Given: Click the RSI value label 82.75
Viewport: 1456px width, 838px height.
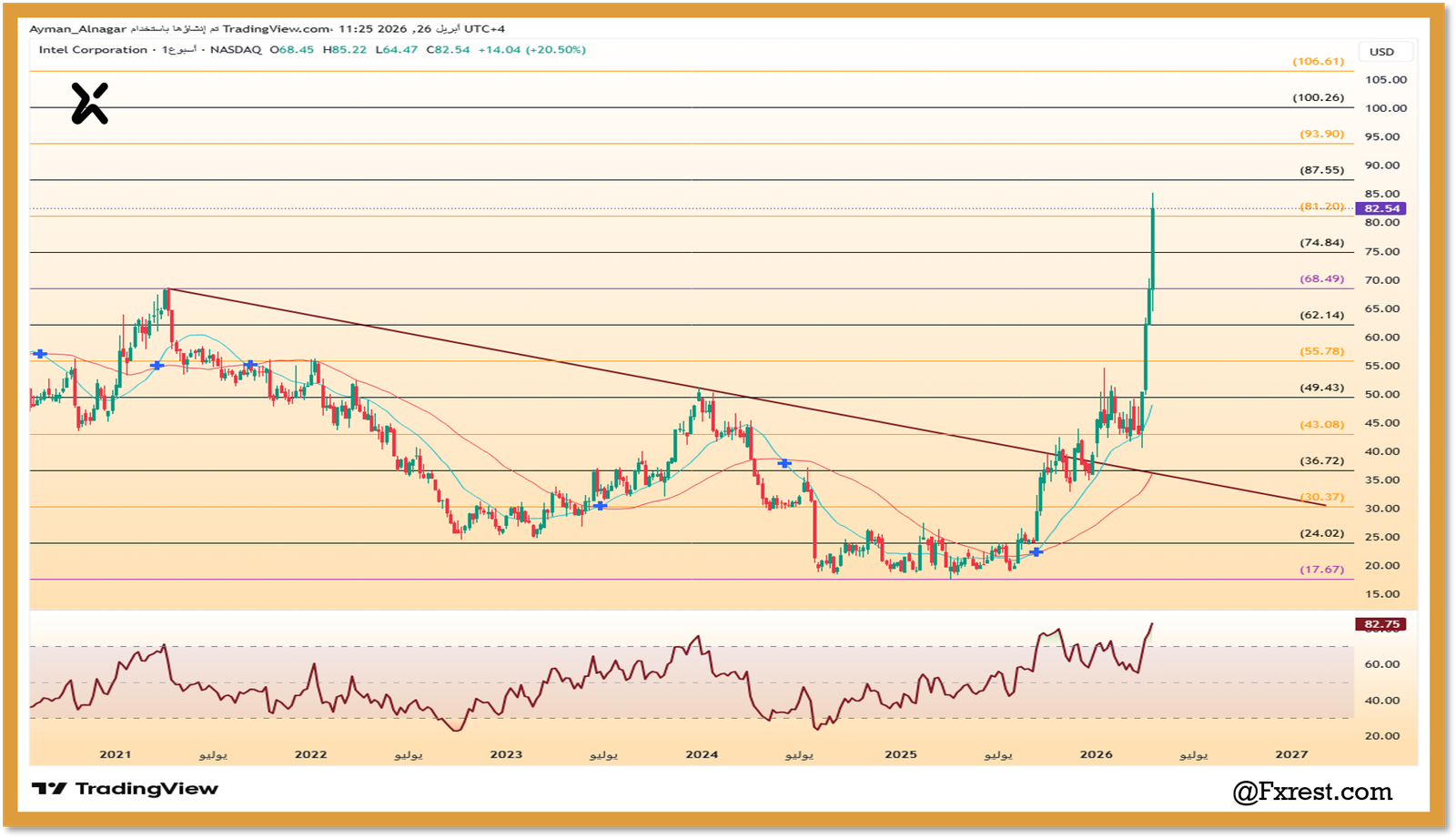Looking at the screenshot, I should click(1381, 624).
